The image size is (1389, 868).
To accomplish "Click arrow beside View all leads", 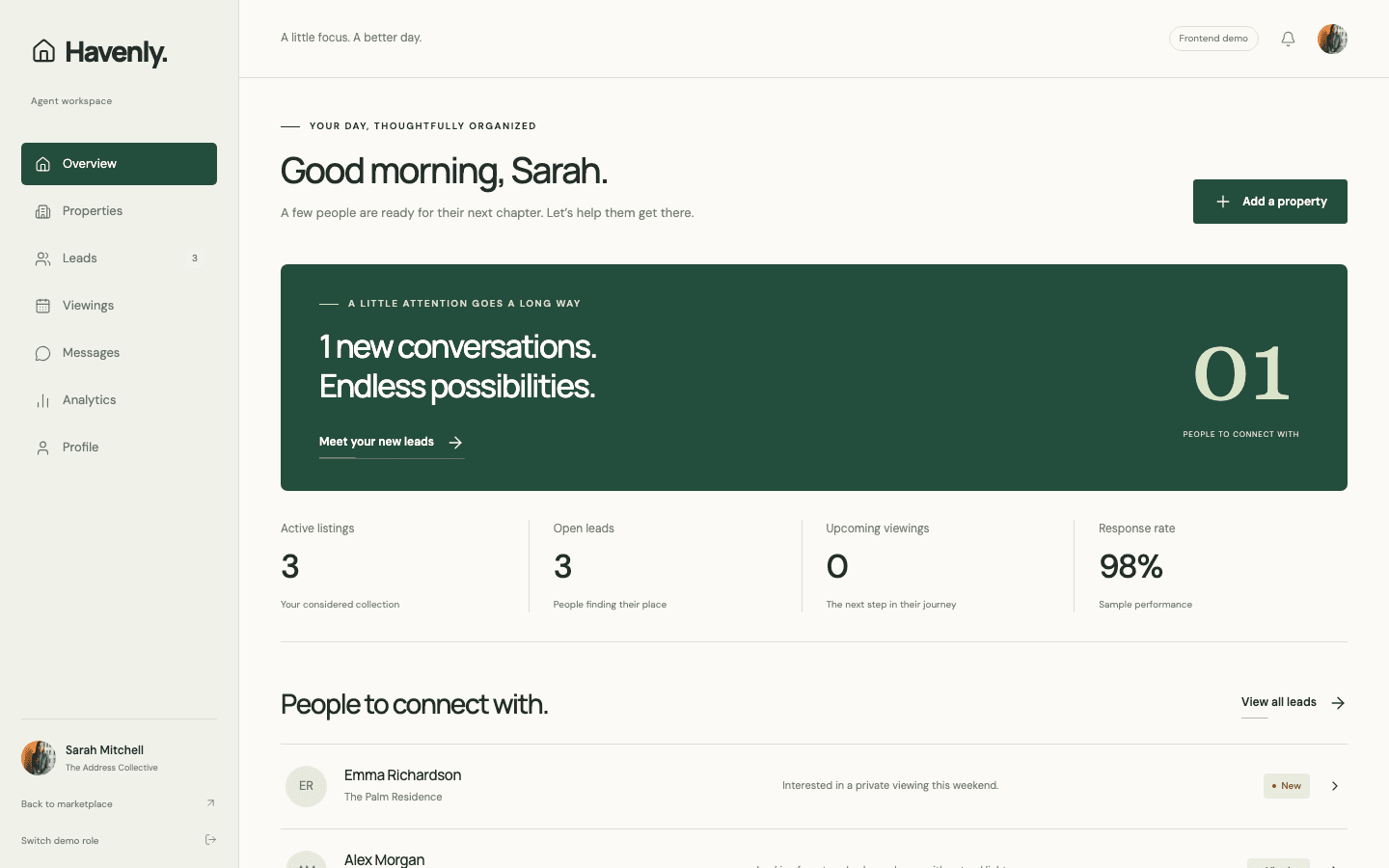I will coord(1338,703).
